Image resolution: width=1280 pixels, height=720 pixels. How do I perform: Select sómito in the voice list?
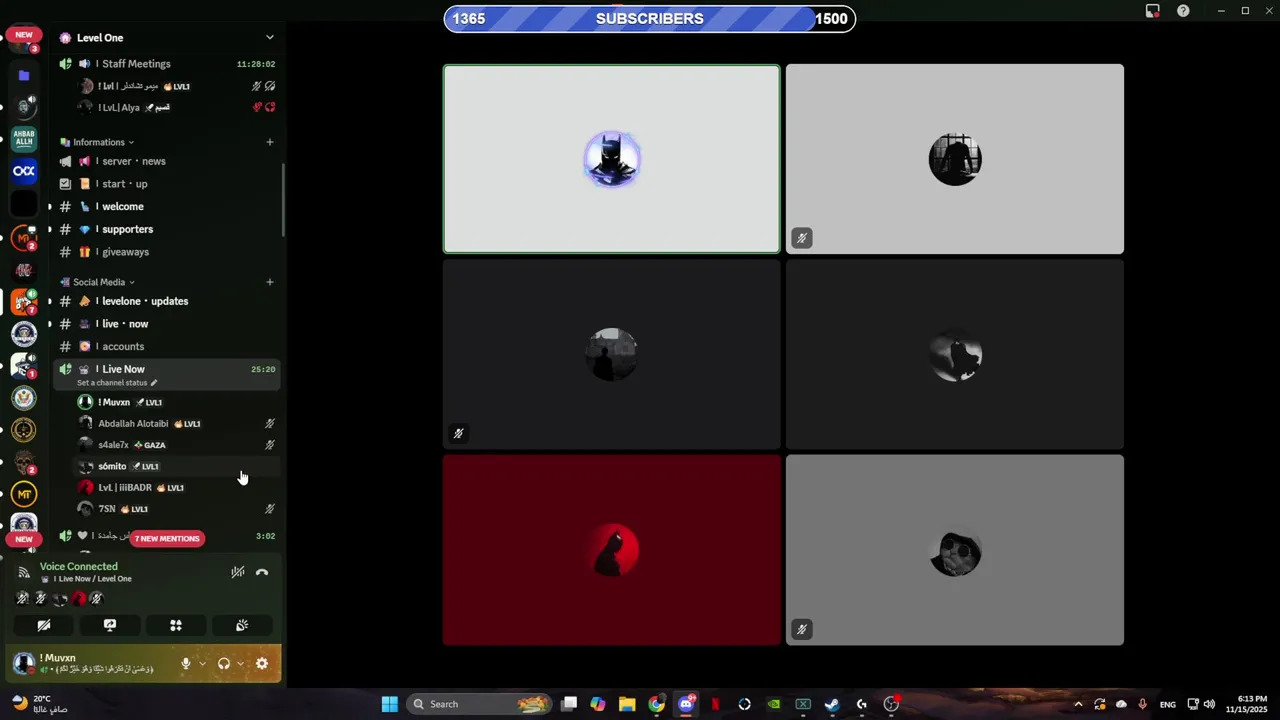[x=176, y=466]
